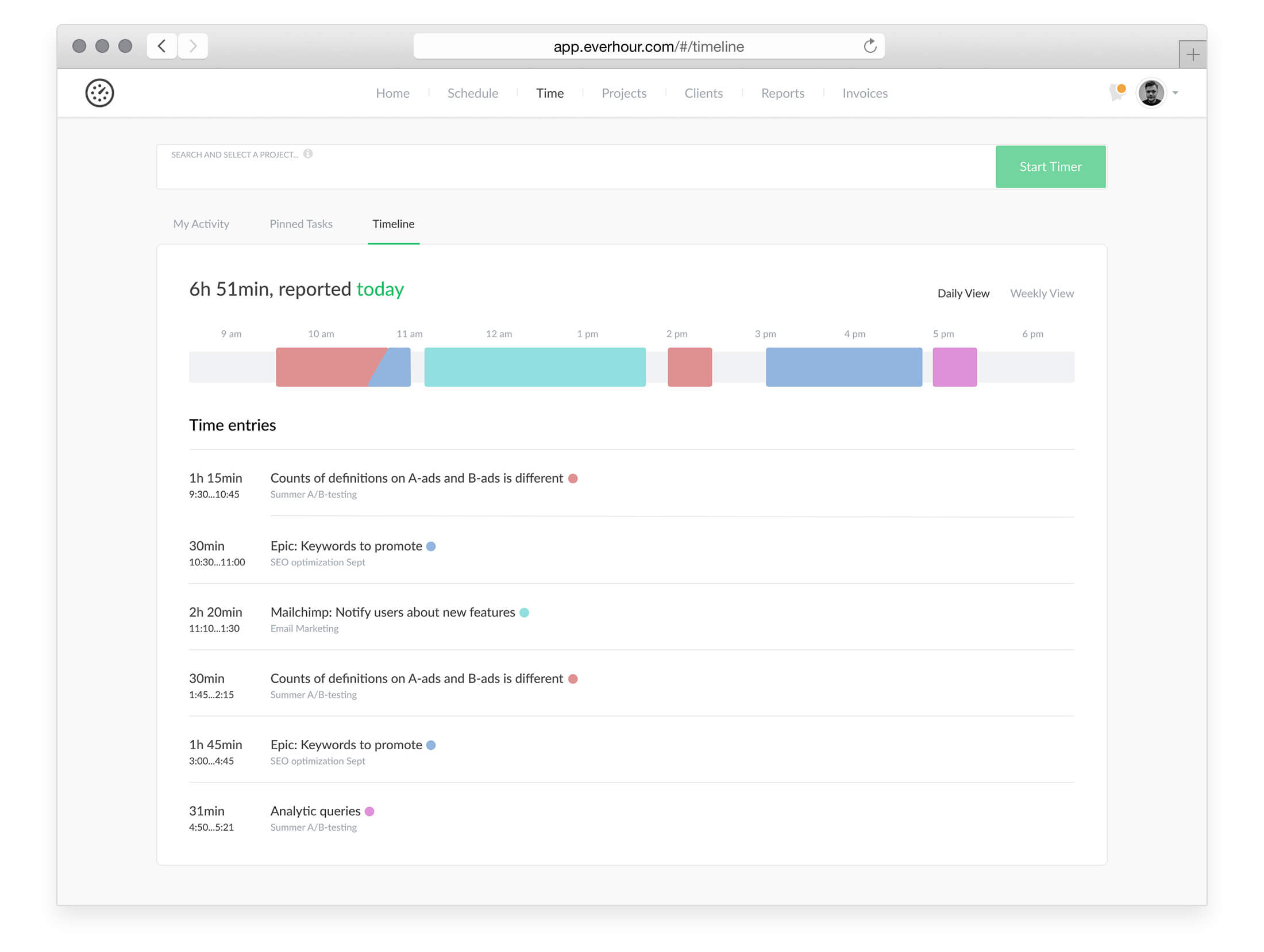Screen dimensions: 1264x952
Task: Open the Invoices menu item
Action: click(x=865, y=93)
